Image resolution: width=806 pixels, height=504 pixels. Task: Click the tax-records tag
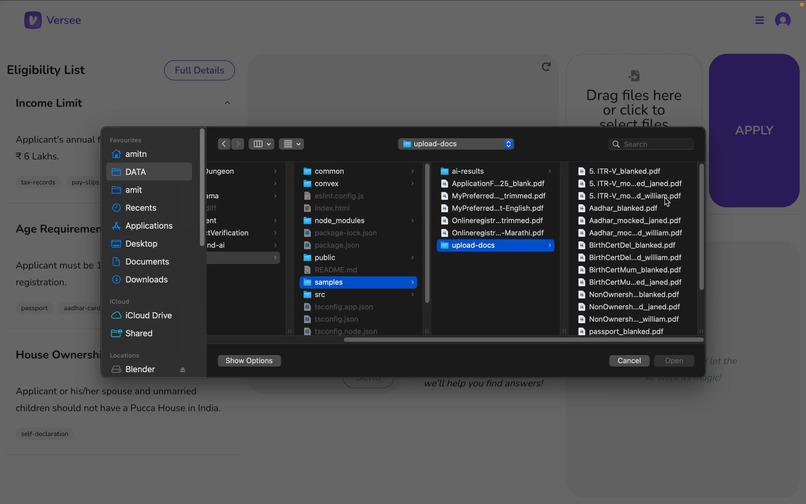38,183
